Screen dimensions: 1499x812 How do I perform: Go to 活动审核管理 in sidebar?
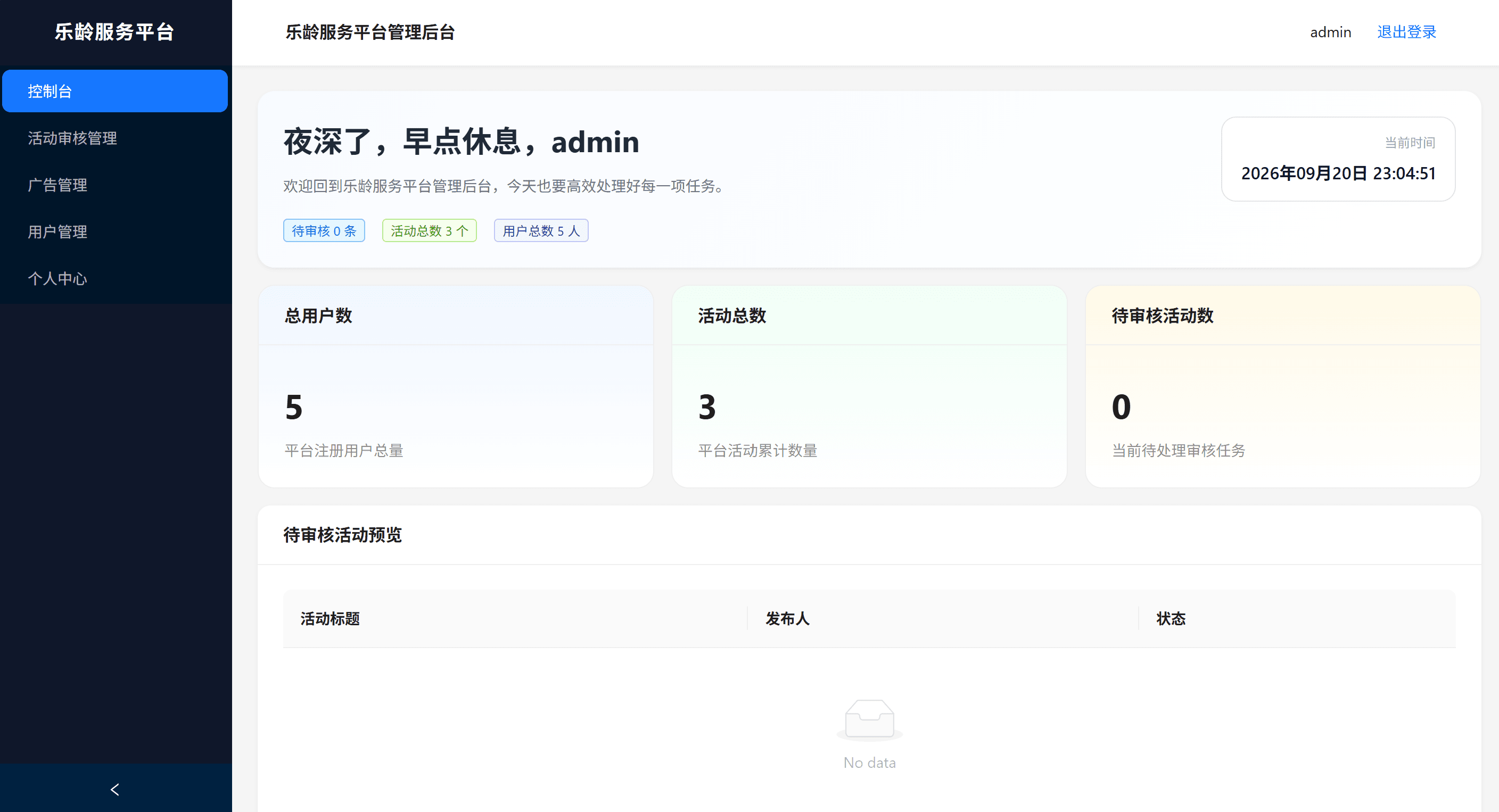[115, 138]
